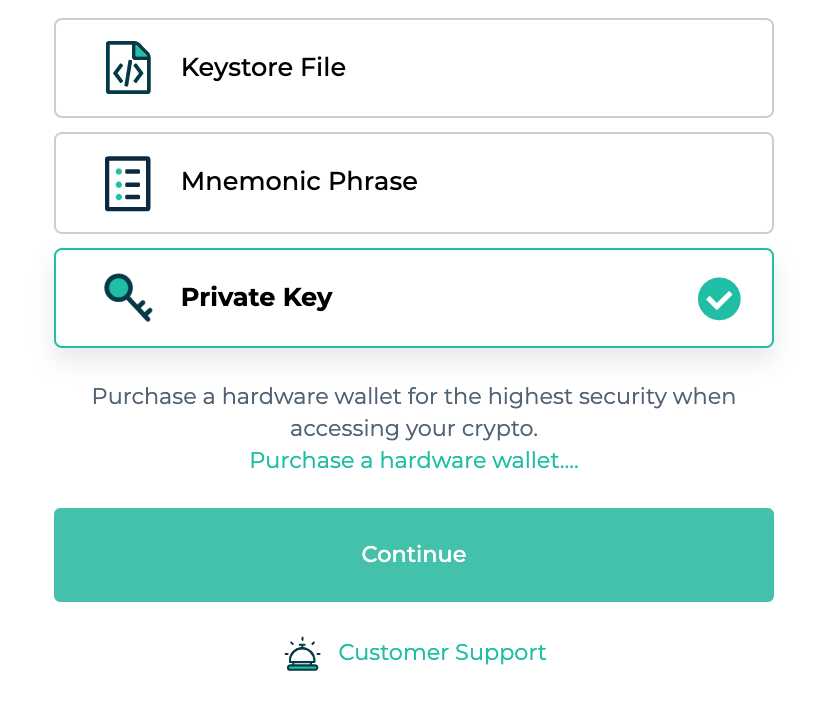Viewport: 828px width, 720px height.
Task: Click the Keystore File code-document icon
Action: (x=128, y=68)
